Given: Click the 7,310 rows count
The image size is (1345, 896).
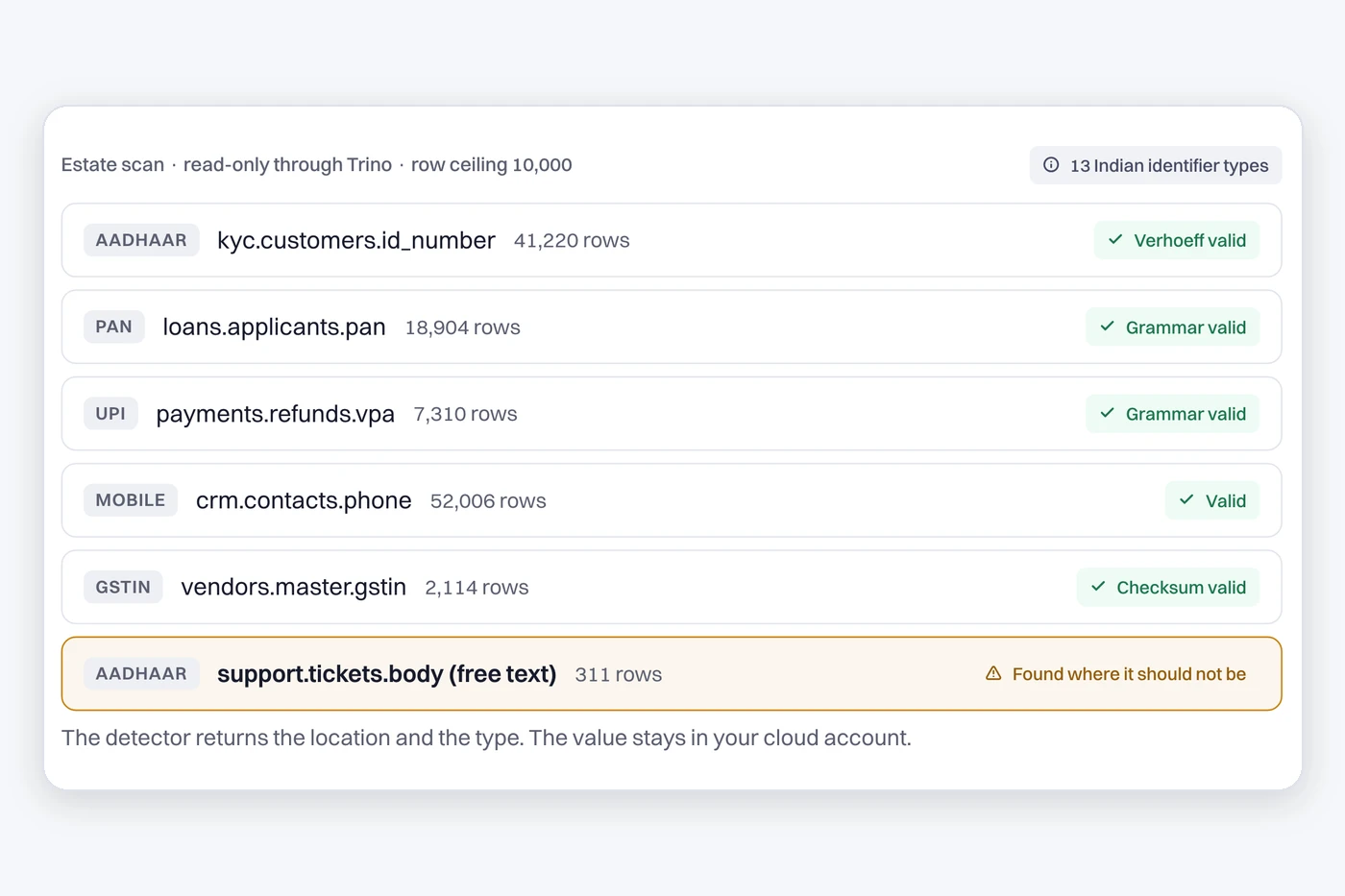Looking at the screenshot, I should click(465, 414).
